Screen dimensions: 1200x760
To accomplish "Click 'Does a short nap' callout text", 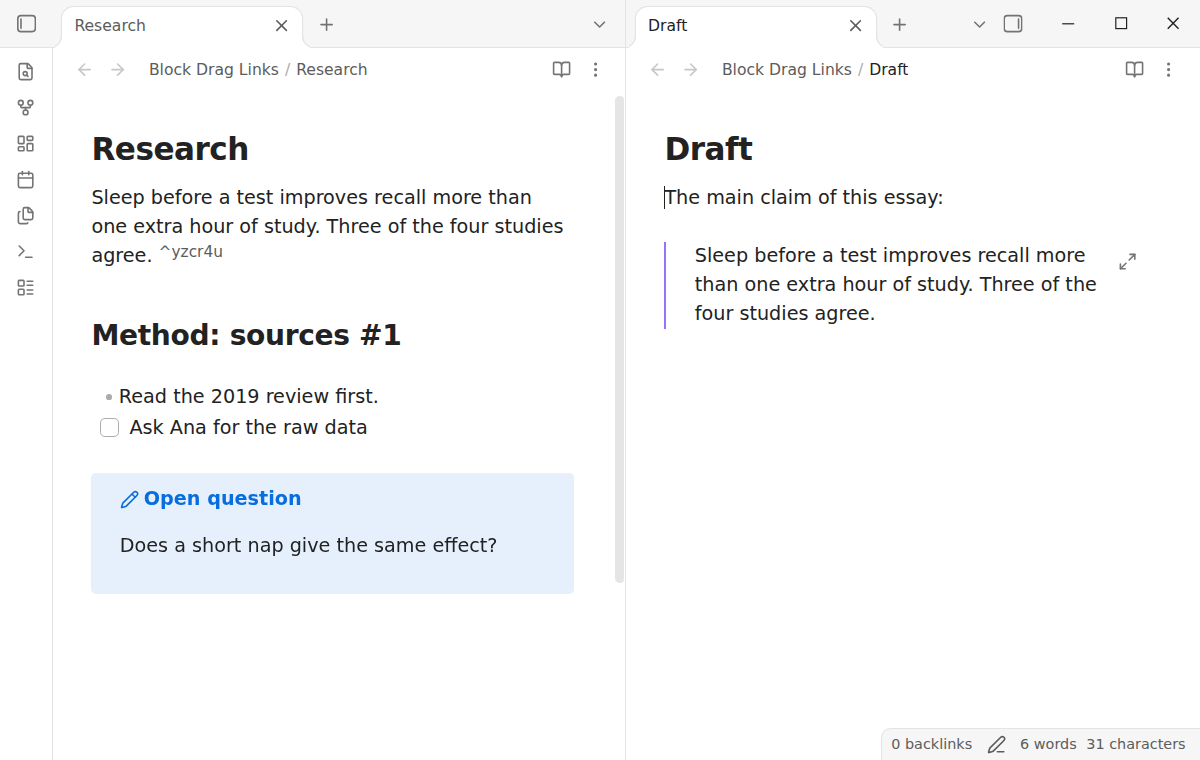I will click(309, 545).
